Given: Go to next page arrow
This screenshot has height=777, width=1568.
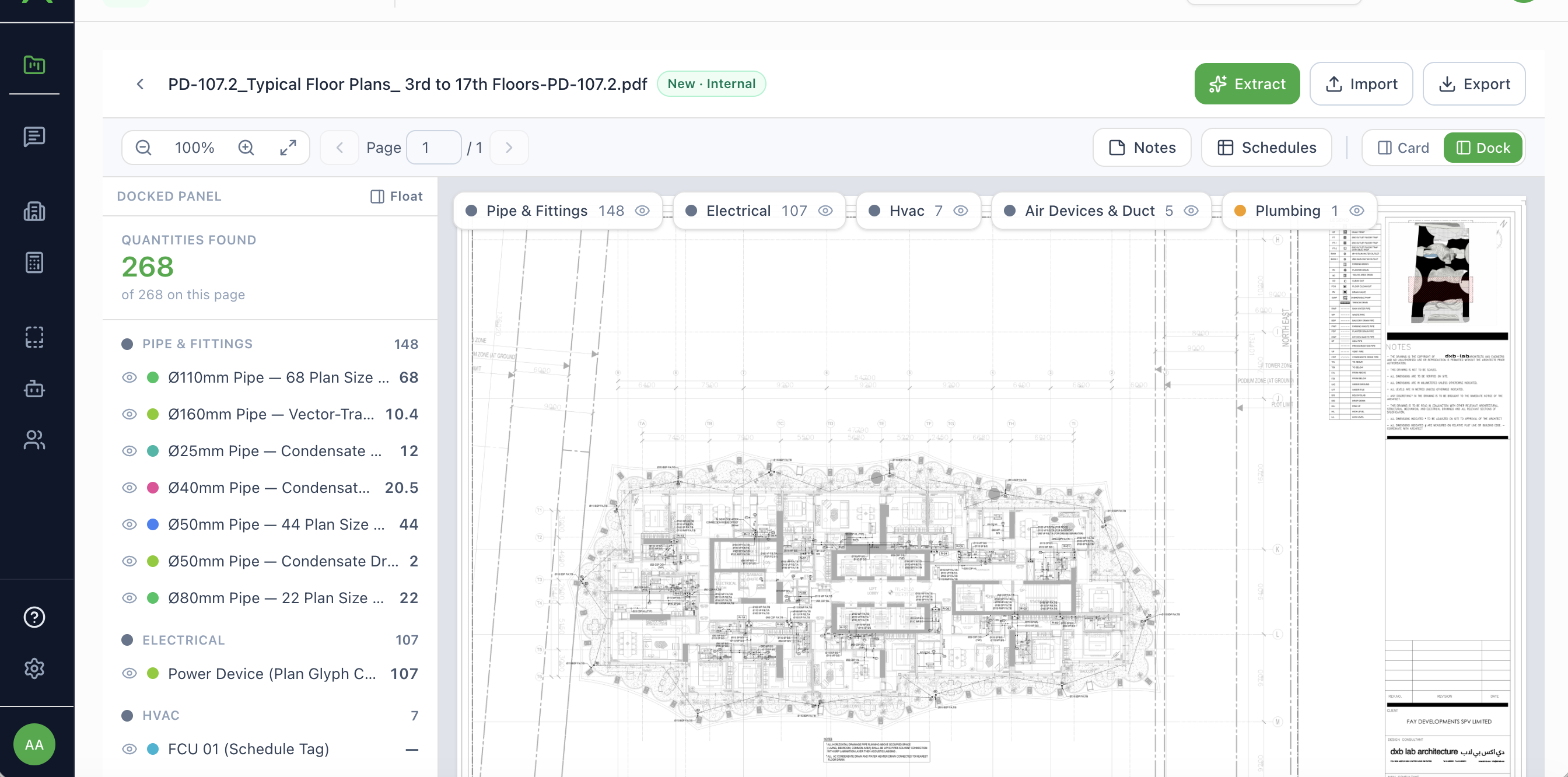Looking at the screenshot, I should click(x=509, y=147).
